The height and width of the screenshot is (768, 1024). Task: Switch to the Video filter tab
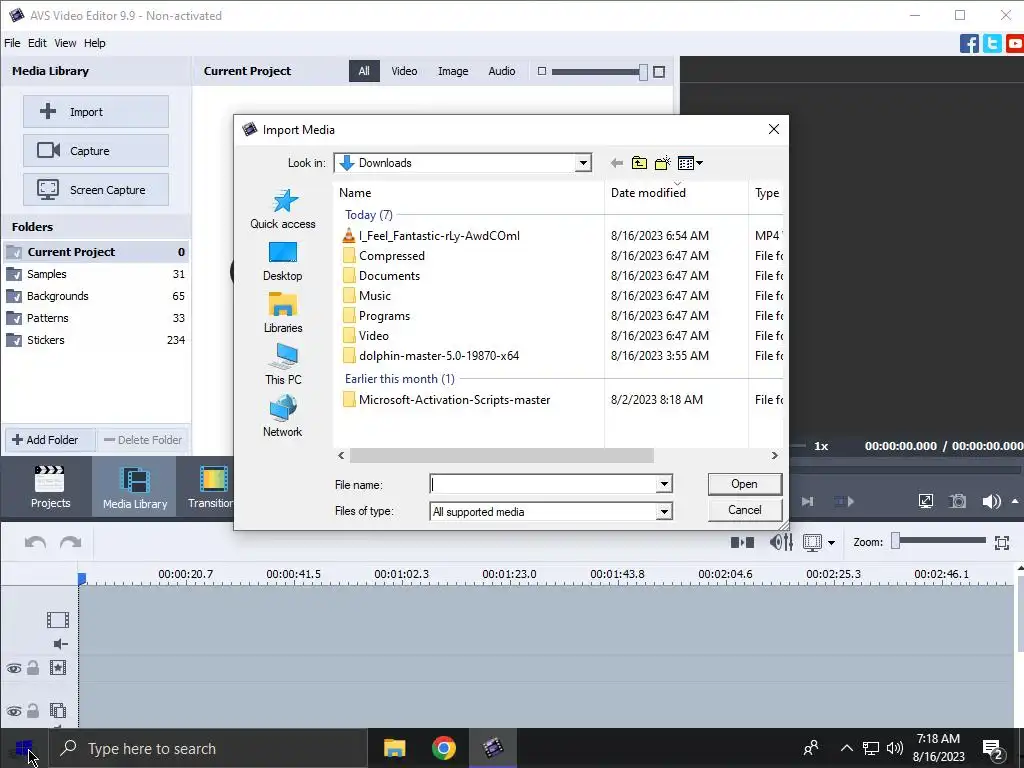[x=404, y=71]
